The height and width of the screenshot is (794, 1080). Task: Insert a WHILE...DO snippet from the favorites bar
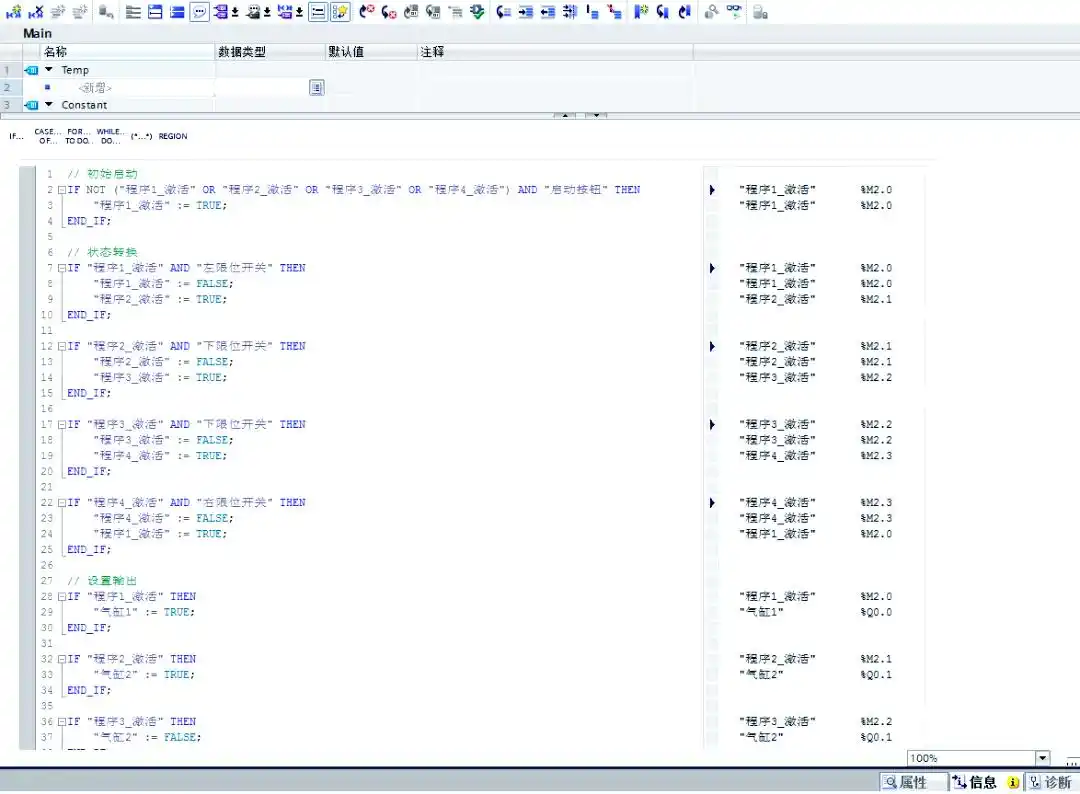coord(110,136)
